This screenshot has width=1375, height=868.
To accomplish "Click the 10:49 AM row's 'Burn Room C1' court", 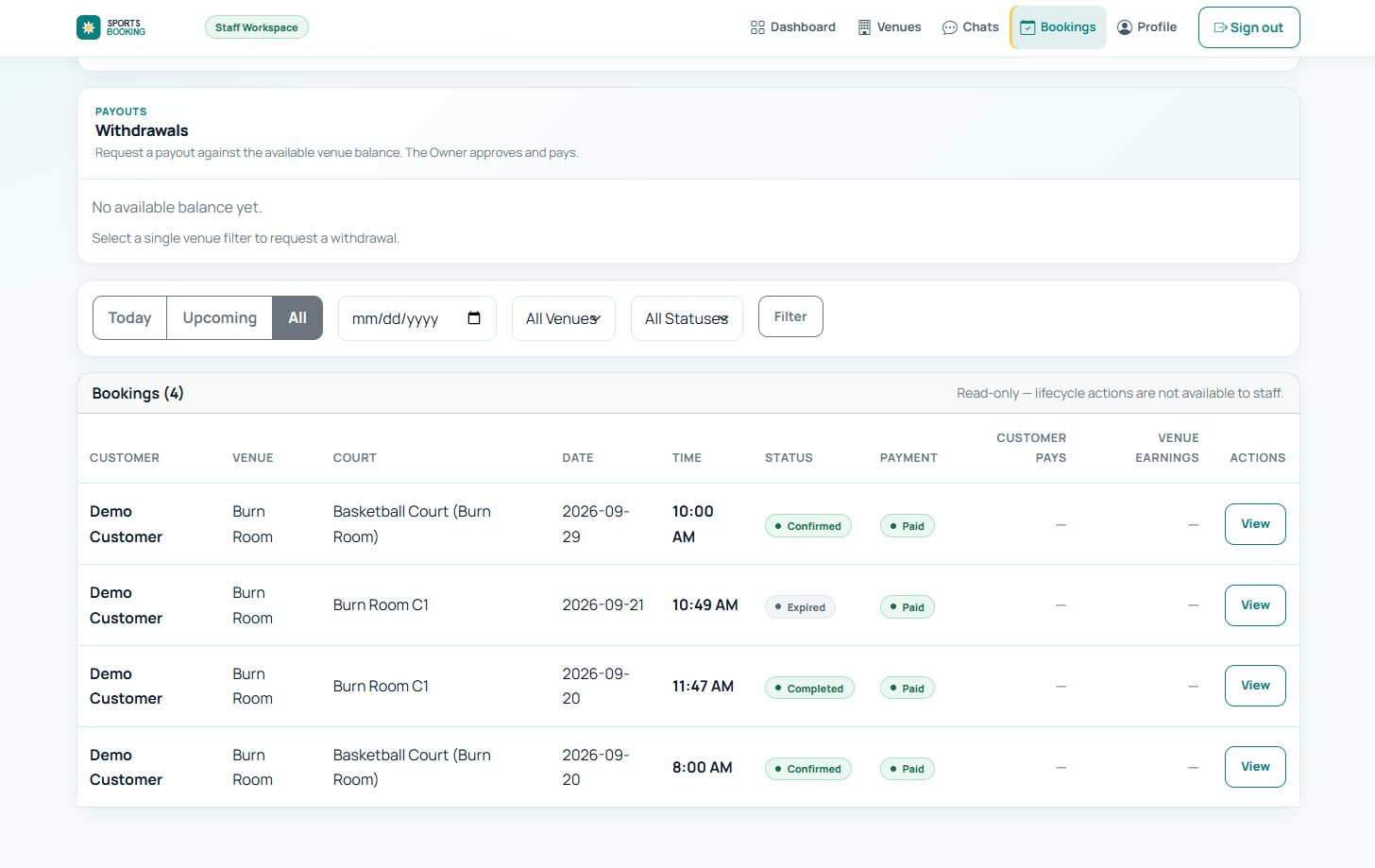I will (x=381, y=605).
